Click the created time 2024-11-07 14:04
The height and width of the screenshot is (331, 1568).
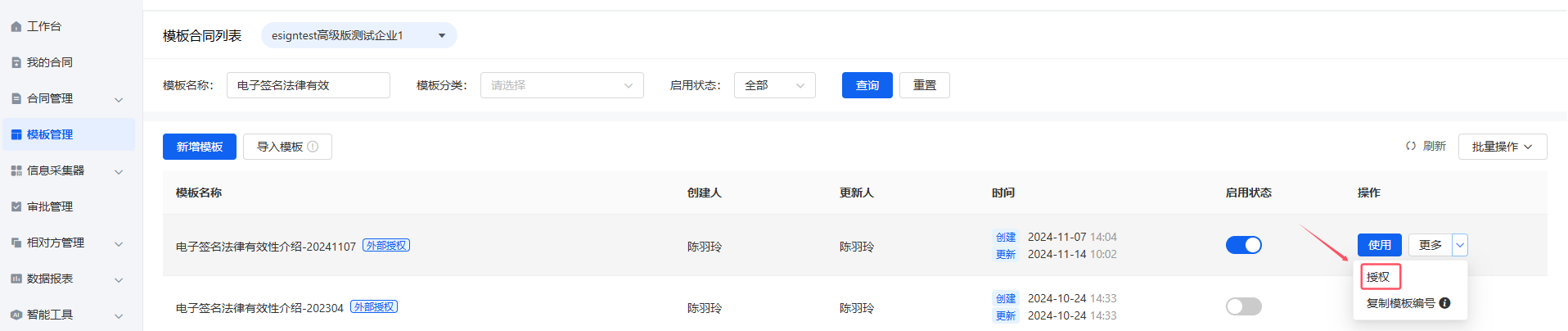[1072, 237]
